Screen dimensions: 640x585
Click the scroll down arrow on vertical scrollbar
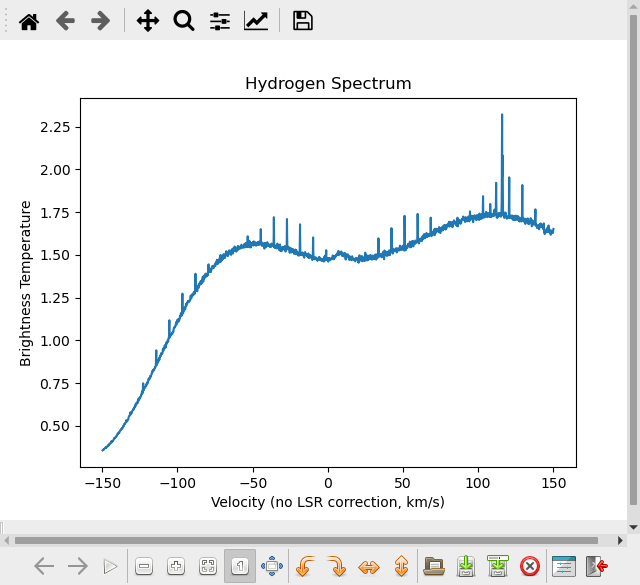(633, 527)
